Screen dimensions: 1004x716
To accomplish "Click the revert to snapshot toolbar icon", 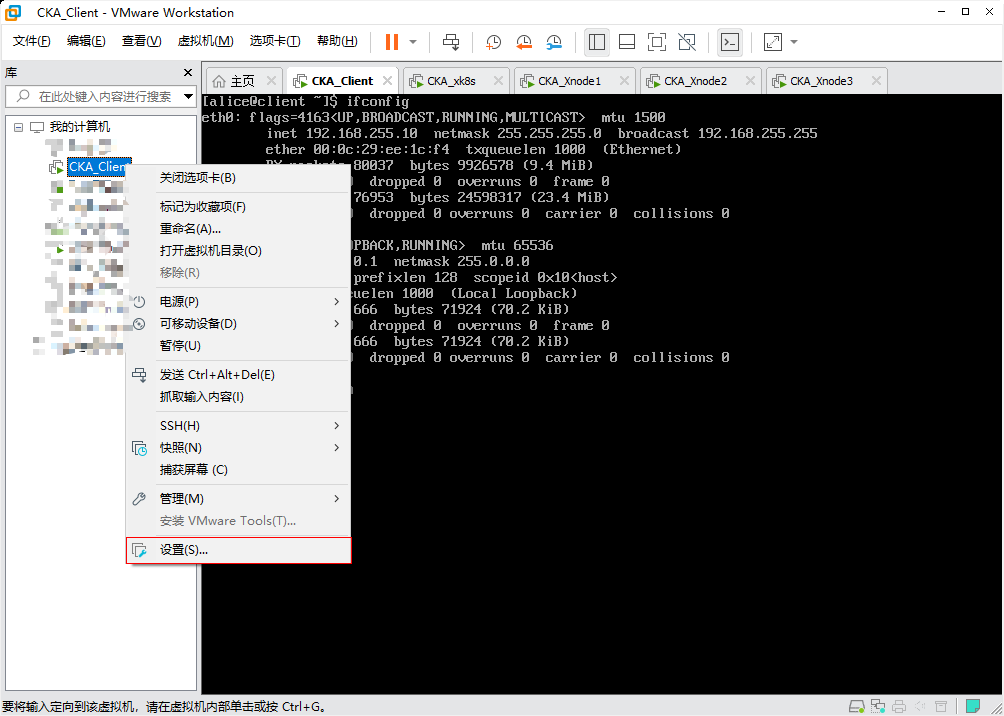I will click(524, 42).
